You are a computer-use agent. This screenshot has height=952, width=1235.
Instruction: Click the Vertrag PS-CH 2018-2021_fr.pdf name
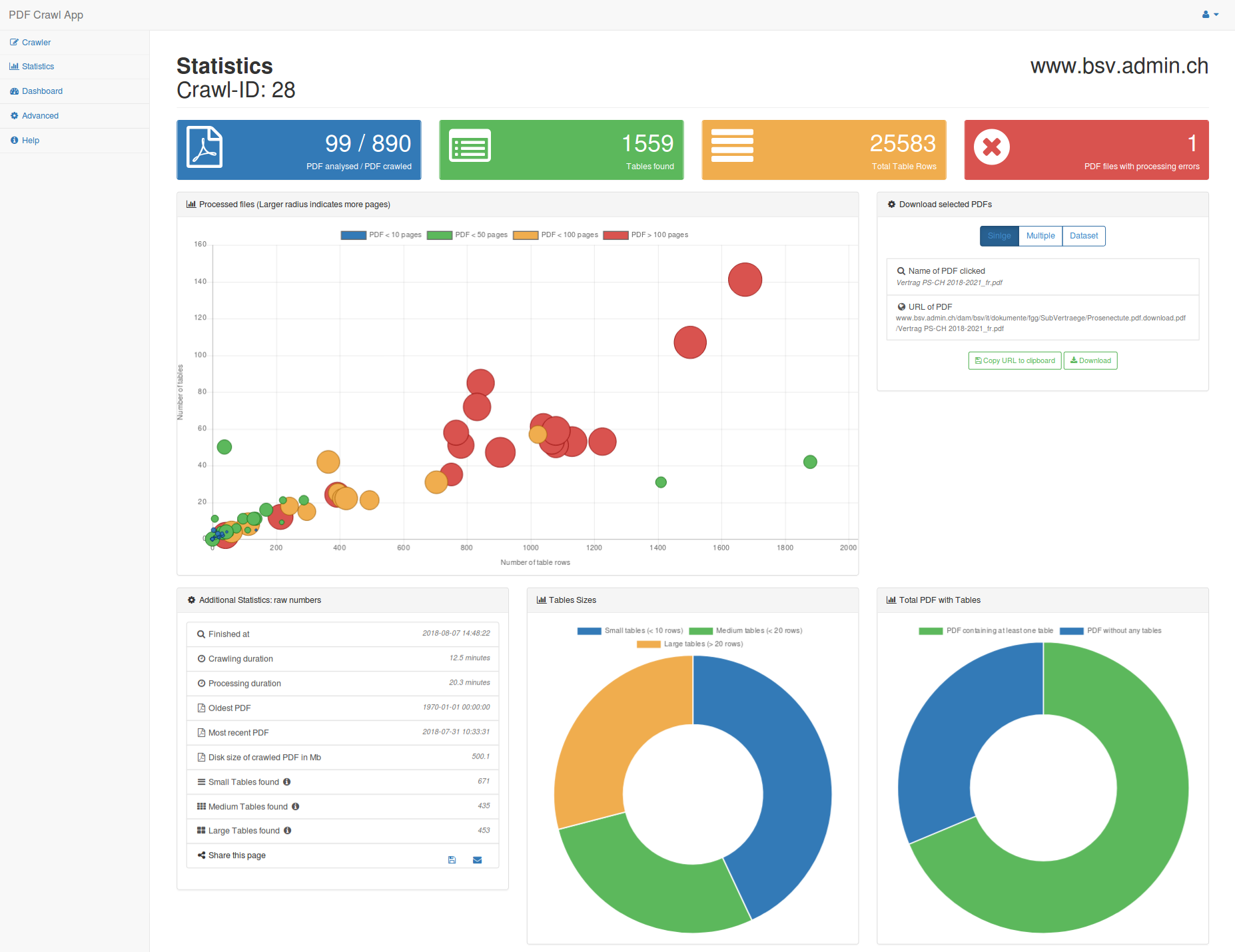pyautogui.click(x=949, y=283)
